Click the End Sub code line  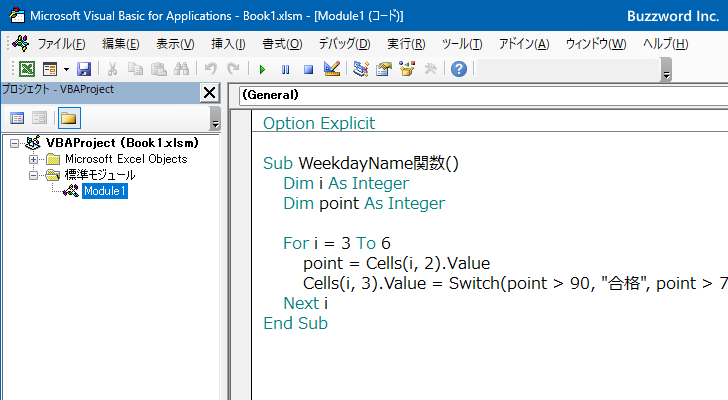pyautogui.click(x=295, y=323)
